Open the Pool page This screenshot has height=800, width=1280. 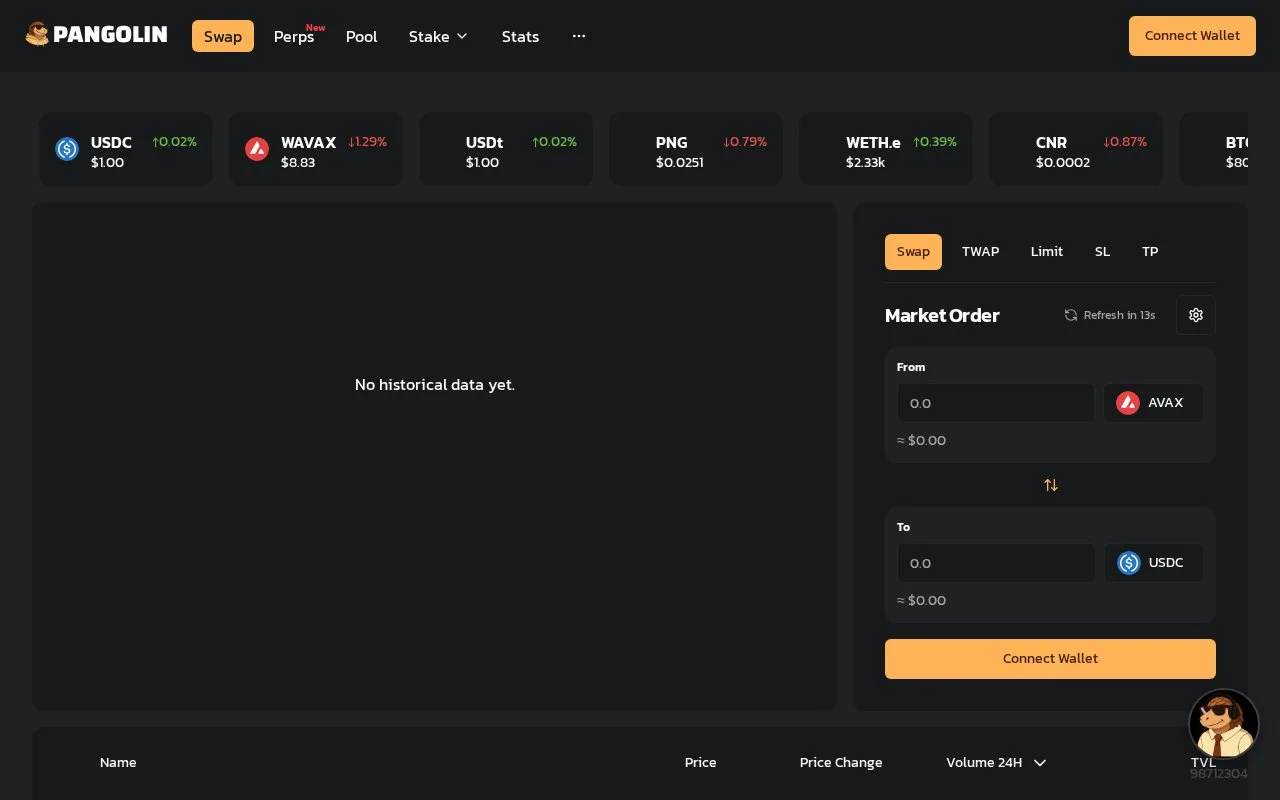tap(362, 36)
